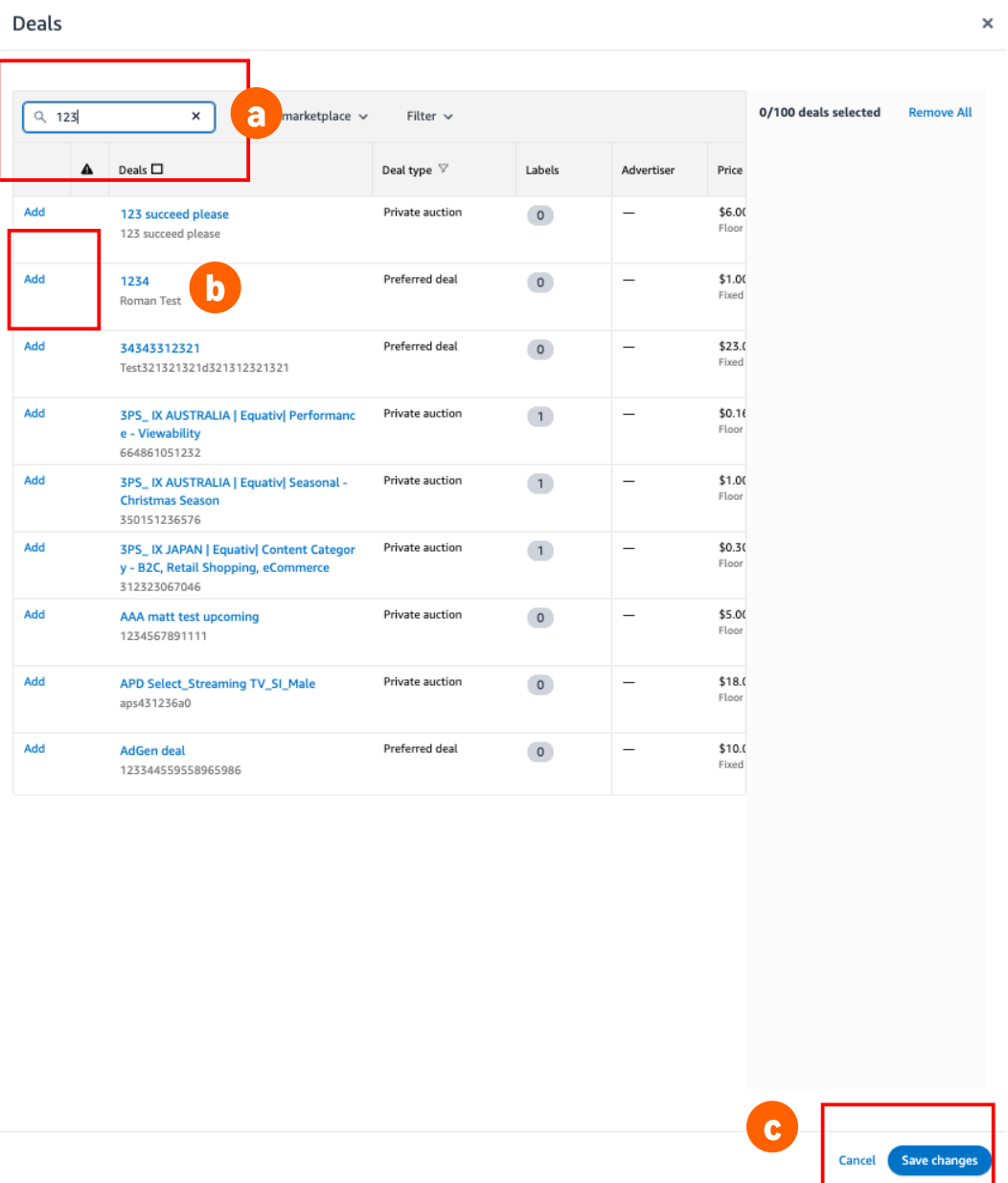Click the Labels column header

542,170
